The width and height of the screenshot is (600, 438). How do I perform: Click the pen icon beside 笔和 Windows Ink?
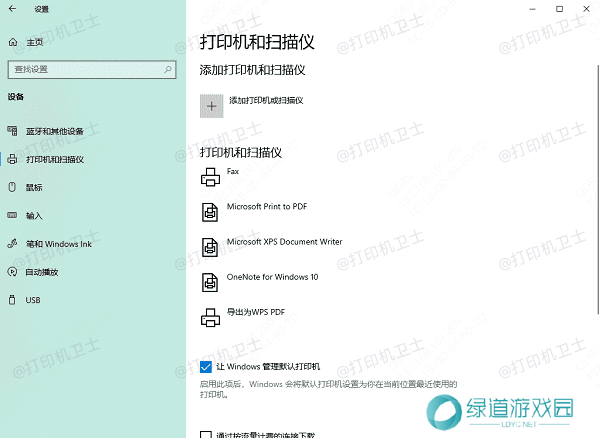click(12, 244)
